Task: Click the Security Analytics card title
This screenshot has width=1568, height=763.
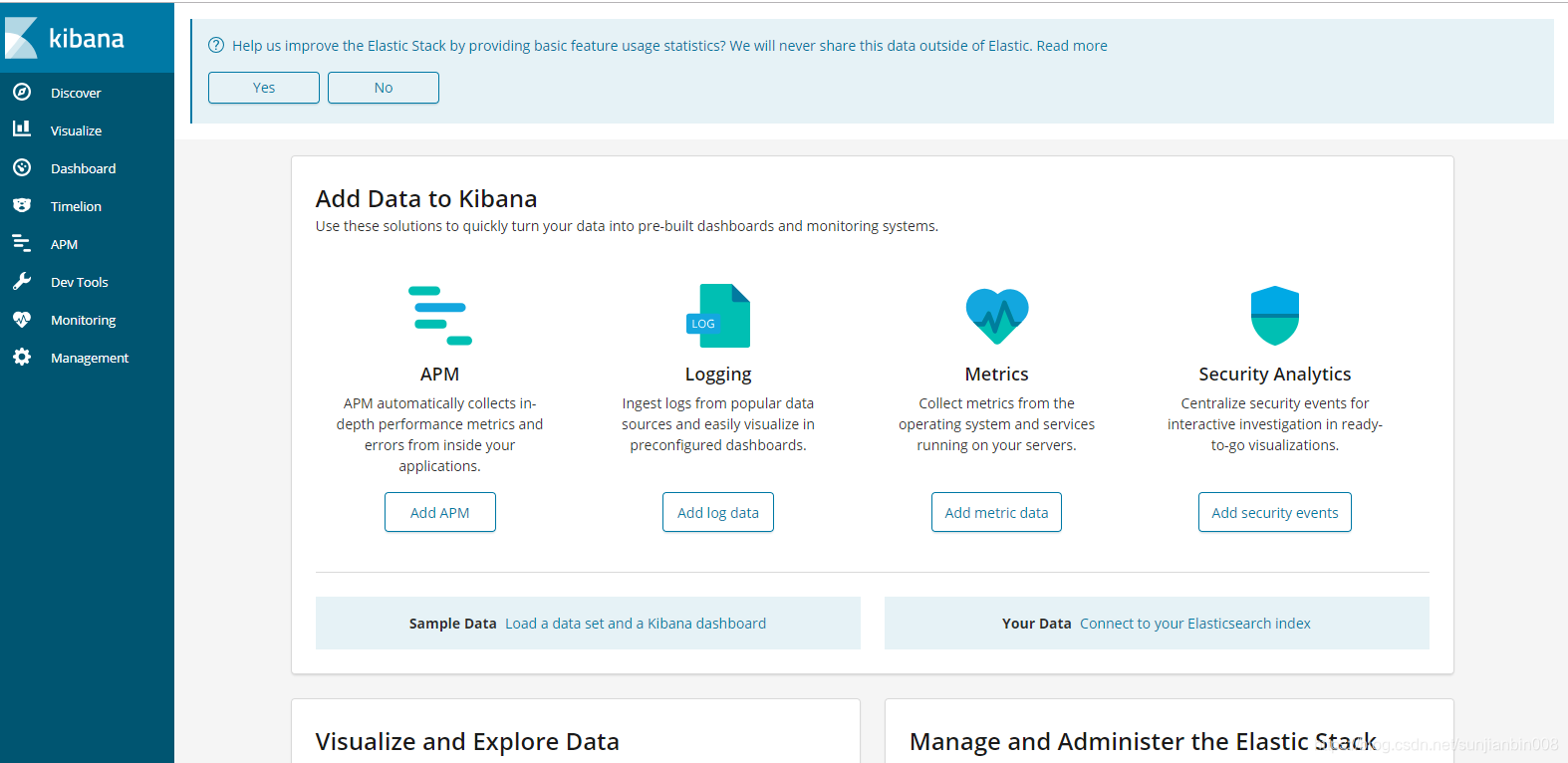Action: [1275, 375]
